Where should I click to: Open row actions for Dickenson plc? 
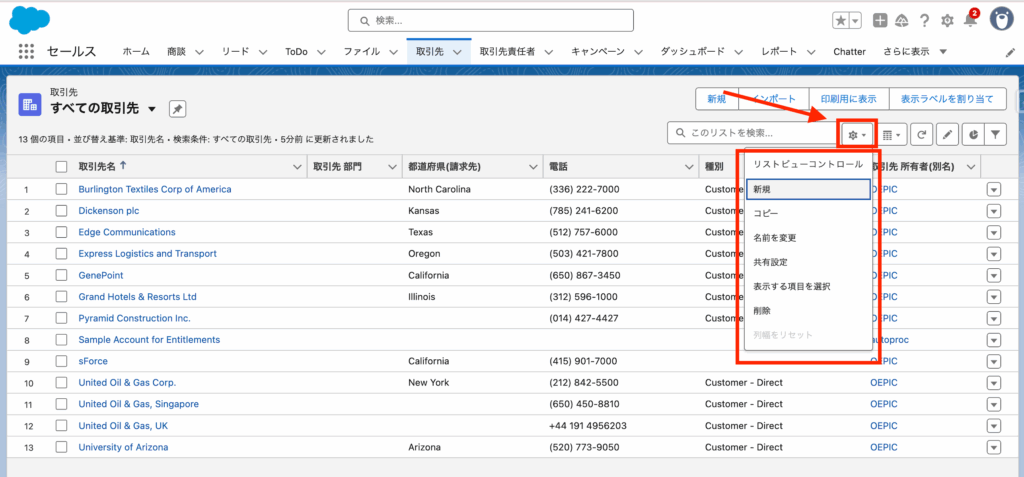point(994,211)
